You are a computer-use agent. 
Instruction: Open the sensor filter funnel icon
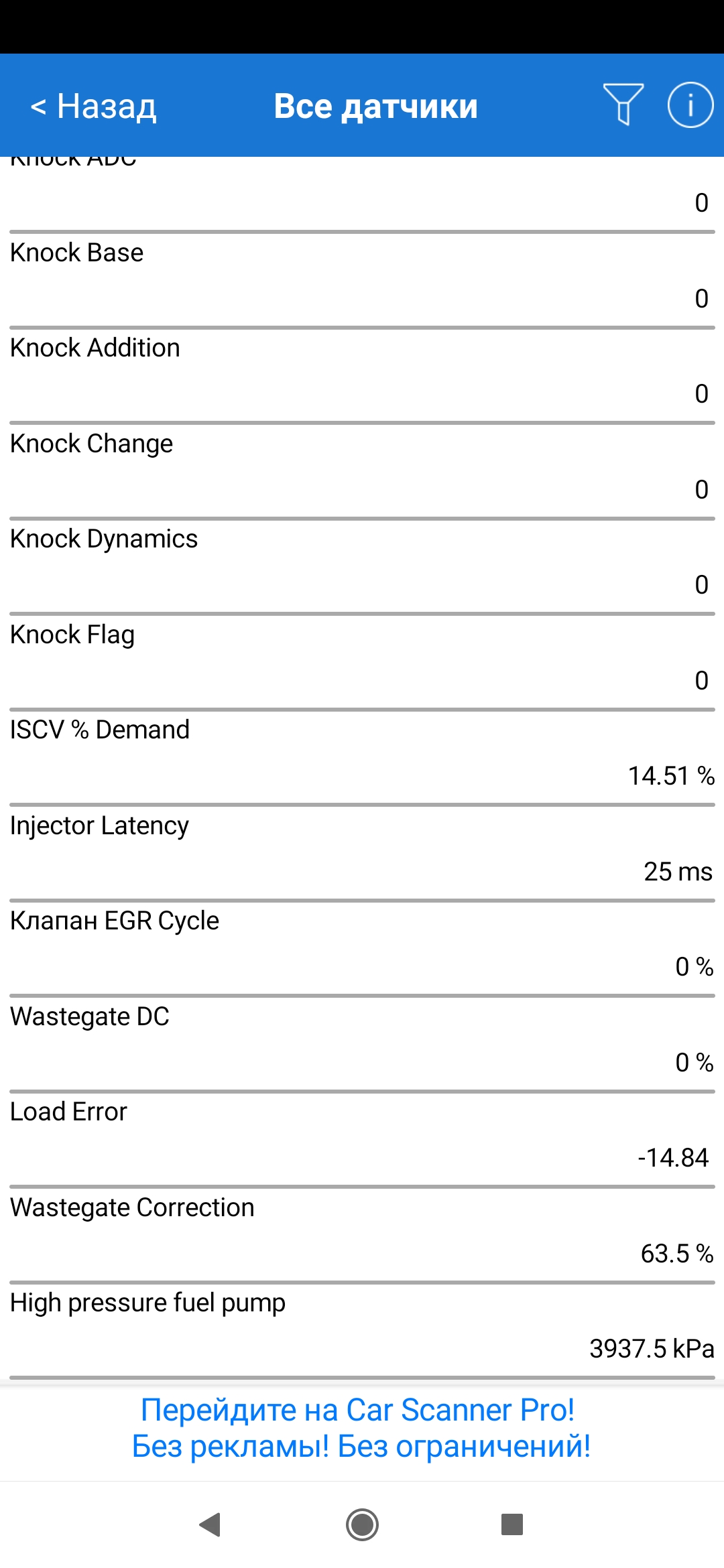point(623,105)
